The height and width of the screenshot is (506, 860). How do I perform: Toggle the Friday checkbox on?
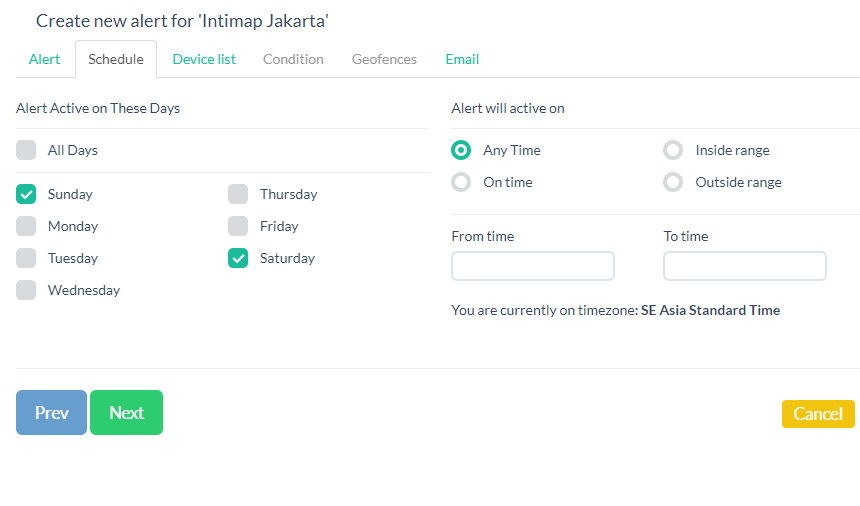click(x=238, y=227)
